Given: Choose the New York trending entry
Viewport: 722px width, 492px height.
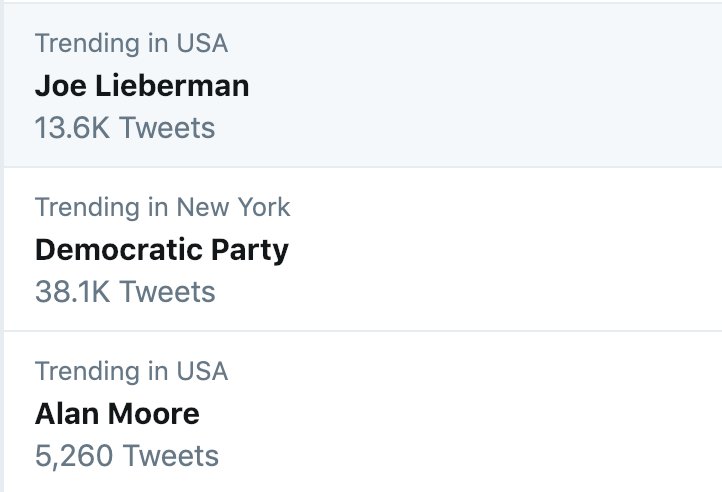Looking at the screenshot, I should coord(161,249).
